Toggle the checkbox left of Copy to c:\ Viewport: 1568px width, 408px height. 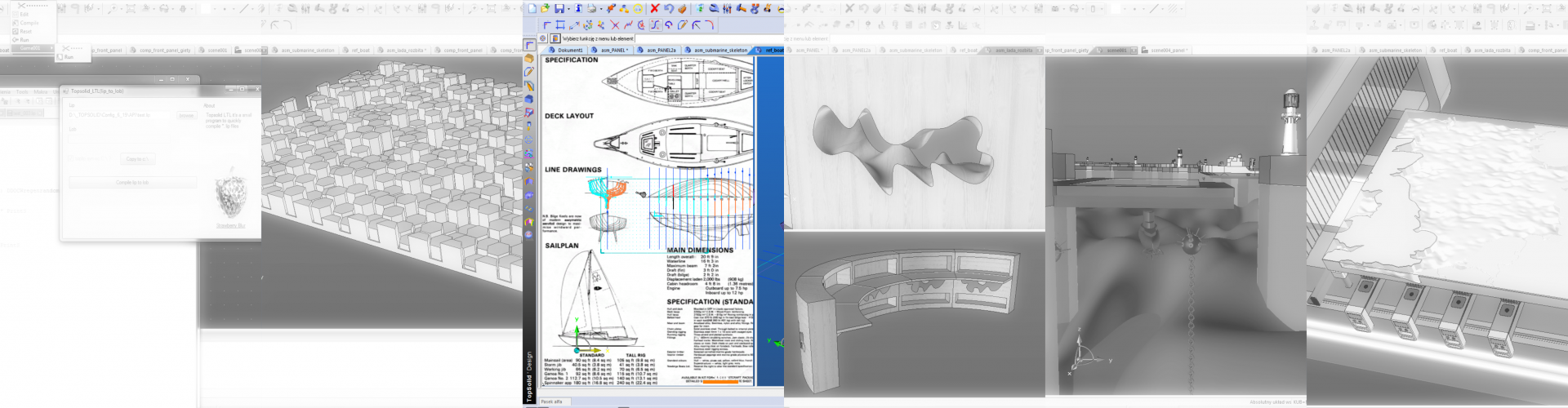(72, 159)
